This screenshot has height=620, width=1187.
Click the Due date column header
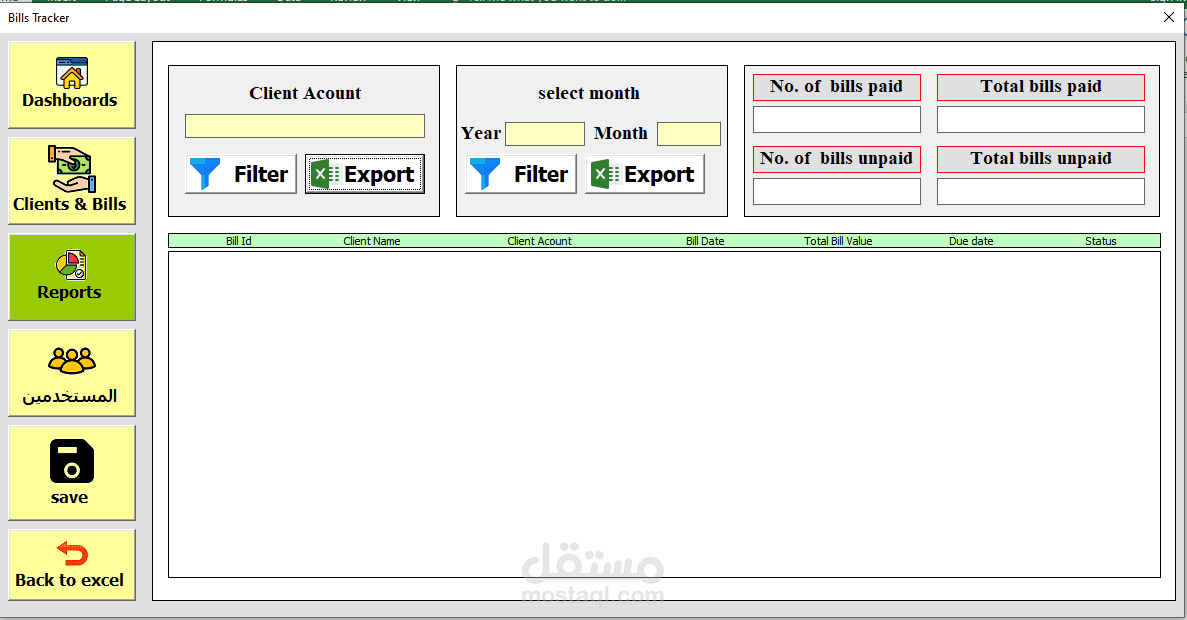tap(971, 241)
